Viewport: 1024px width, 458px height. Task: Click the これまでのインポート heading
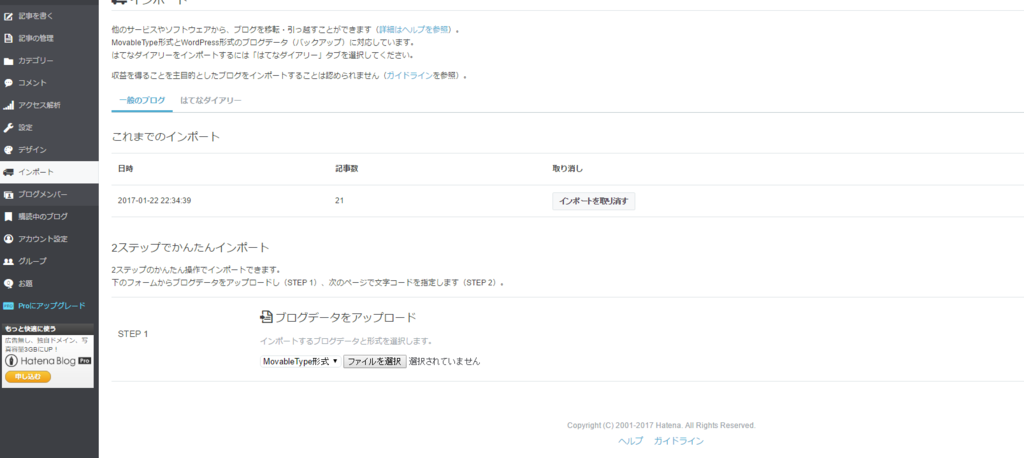pos(166,137)
